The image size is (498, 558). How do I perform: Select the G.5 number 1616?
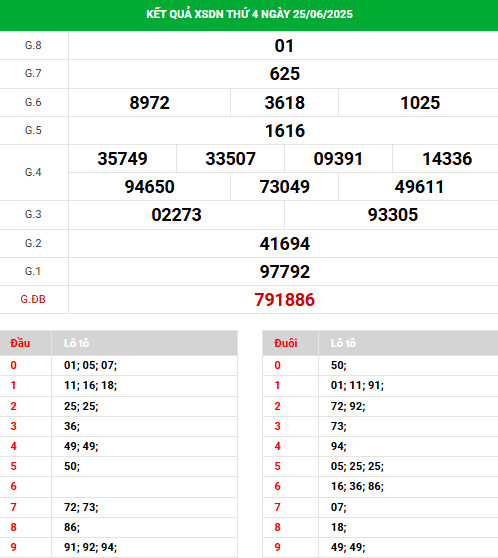pos(285,131)
